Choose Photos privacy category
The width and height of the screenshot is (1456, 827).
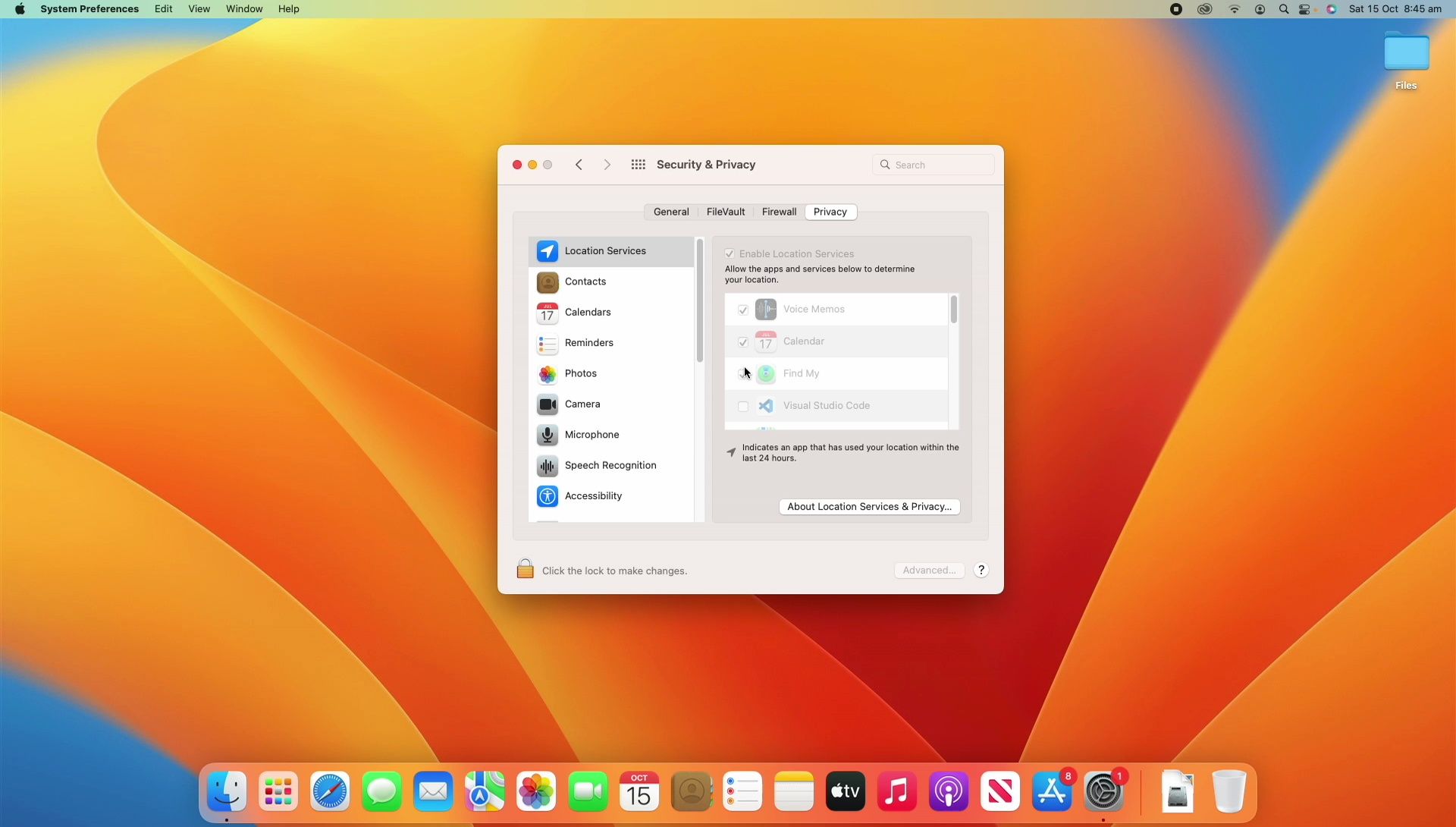[611, 373]
